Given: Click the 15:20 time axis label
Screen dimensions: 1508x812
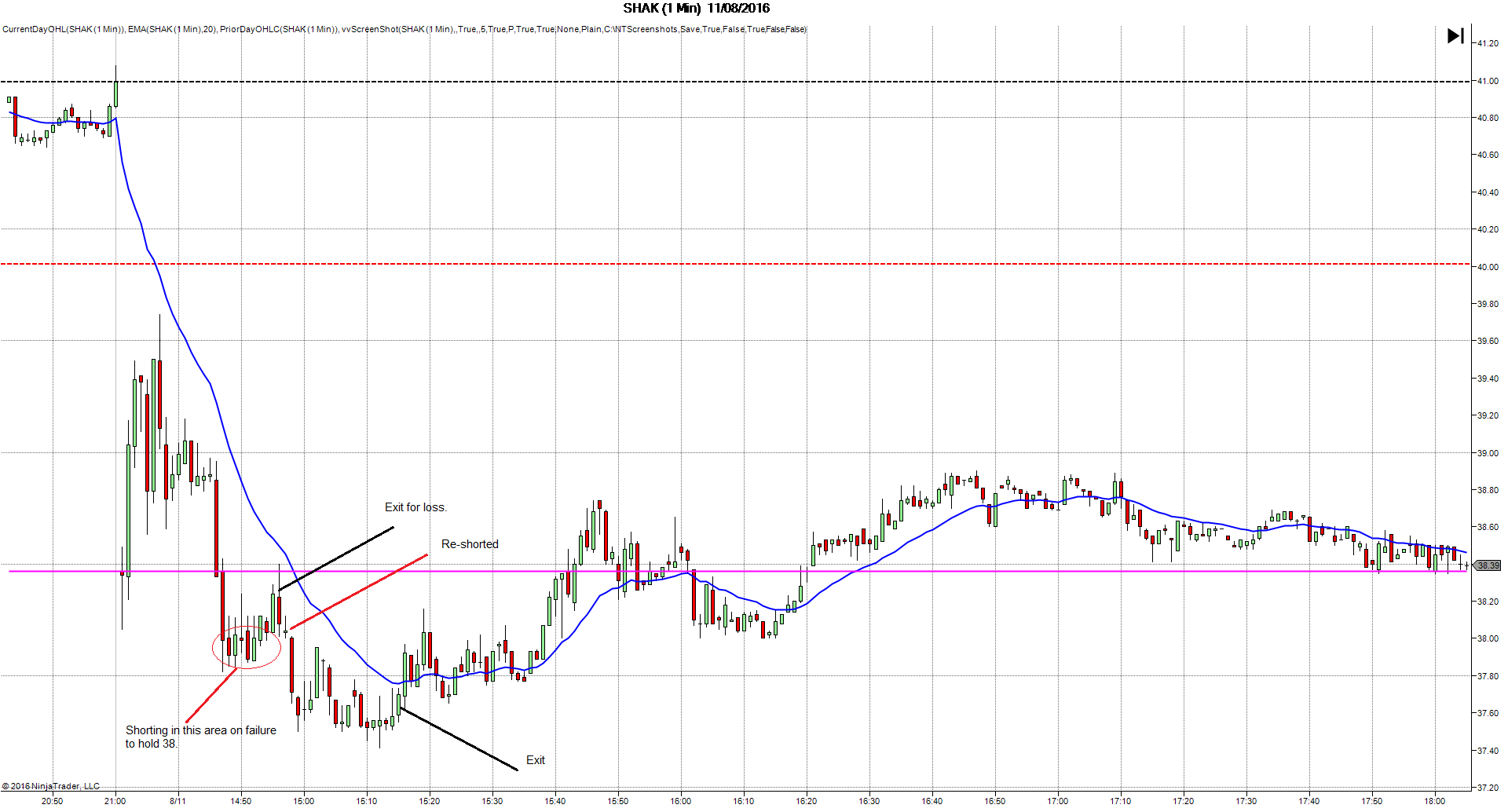Looking at the screenshot, I should coord(430,801).
